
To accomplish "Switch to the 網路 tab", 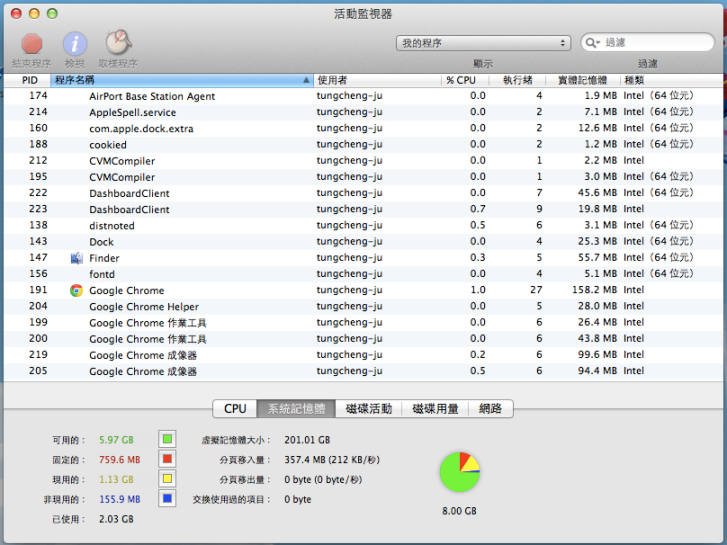I will 491,409.
